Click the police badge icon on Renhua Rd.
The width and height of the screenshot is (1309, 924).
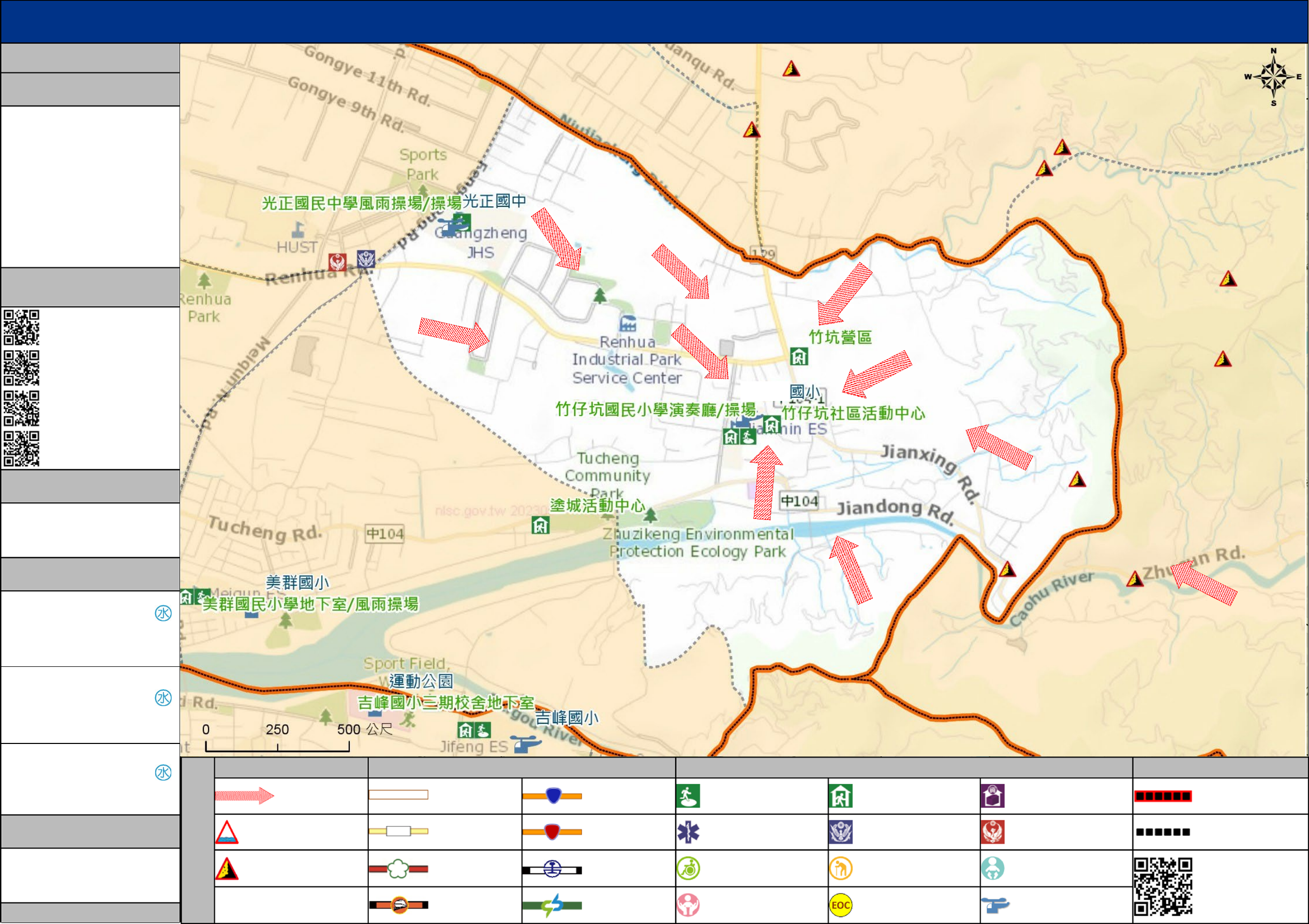pos(366,259)
